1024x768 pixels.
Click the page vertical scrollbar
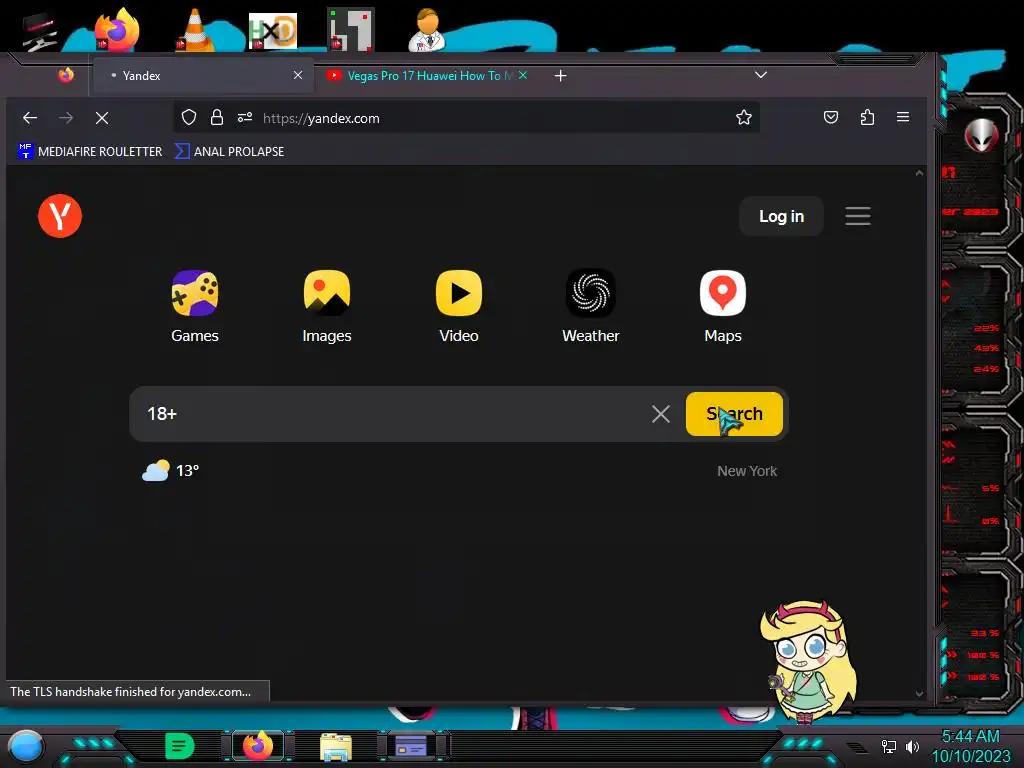click(x=920, y=433)
